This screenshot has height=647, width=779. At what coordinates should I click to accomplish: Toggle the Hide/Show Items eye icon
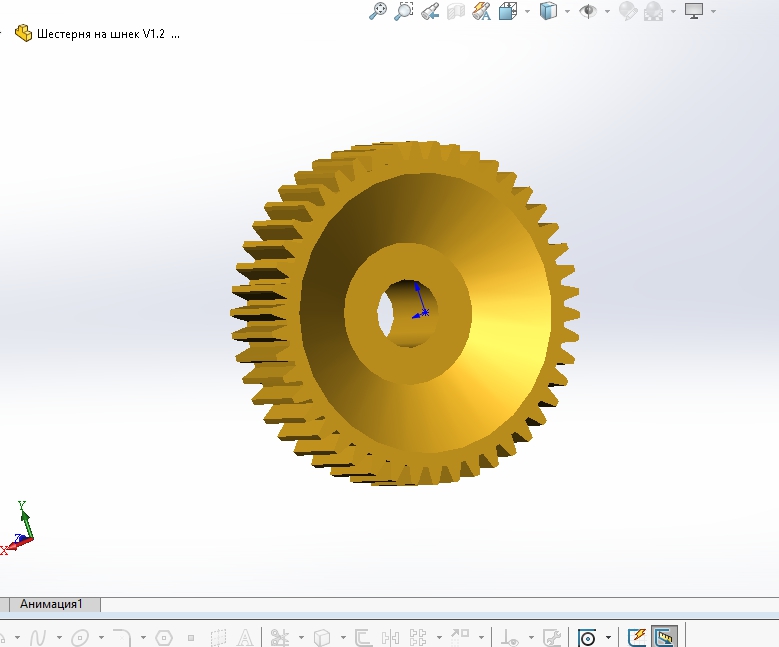click(x=590, y=11)
